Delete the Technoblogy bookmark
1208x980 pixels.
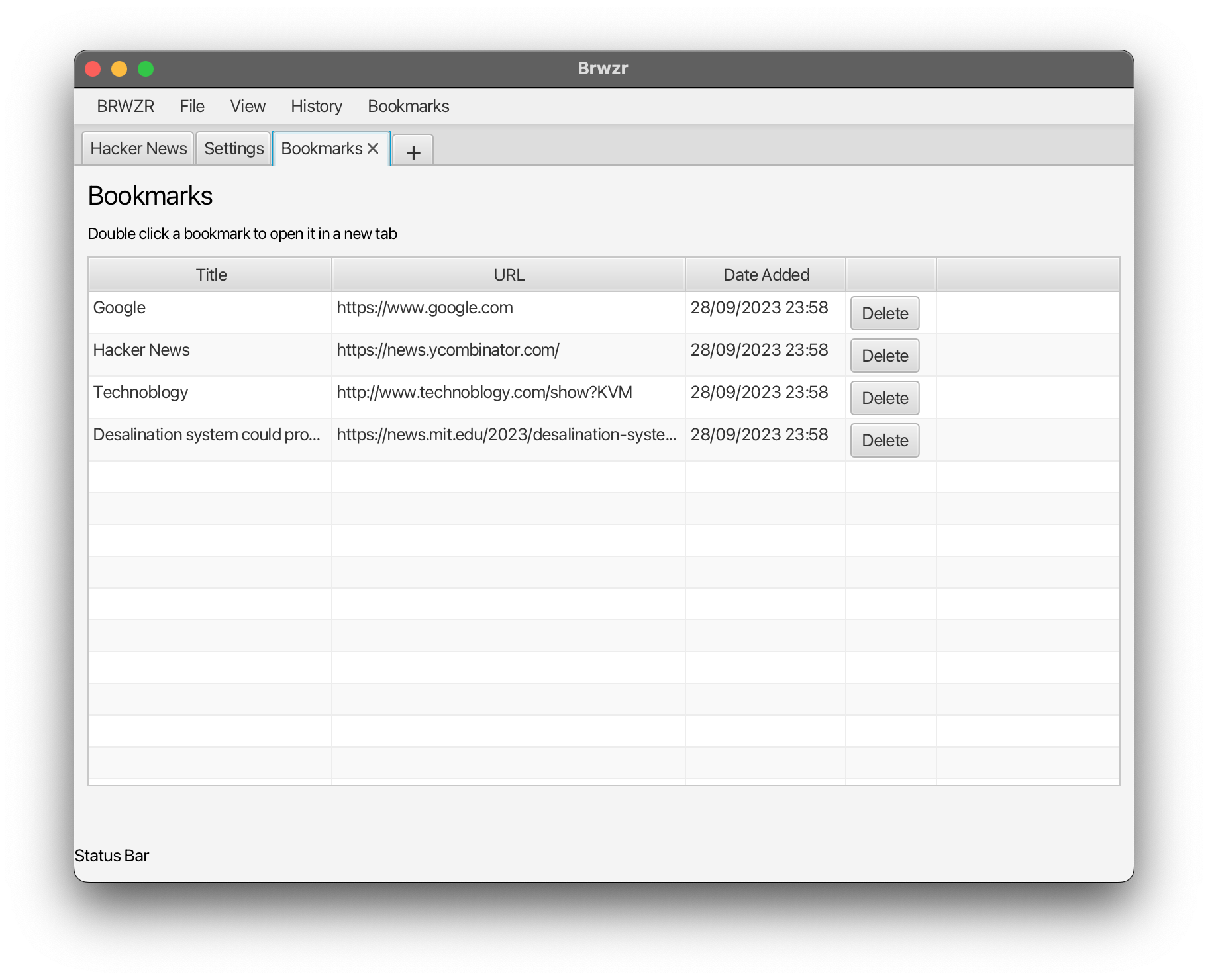pos(884,397)
